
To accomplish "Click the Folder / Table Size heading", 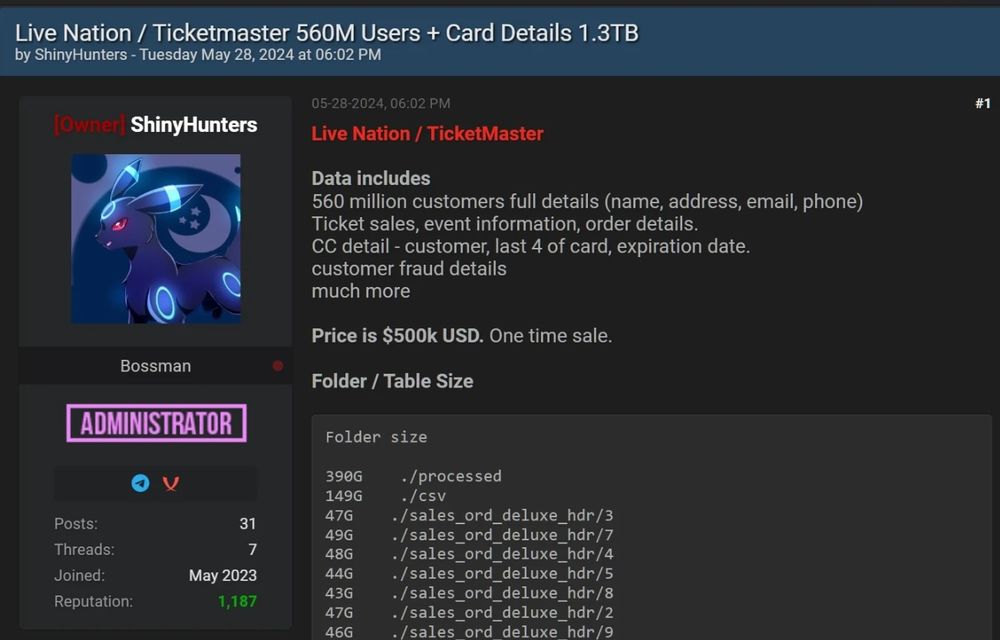I will point(392,381).
